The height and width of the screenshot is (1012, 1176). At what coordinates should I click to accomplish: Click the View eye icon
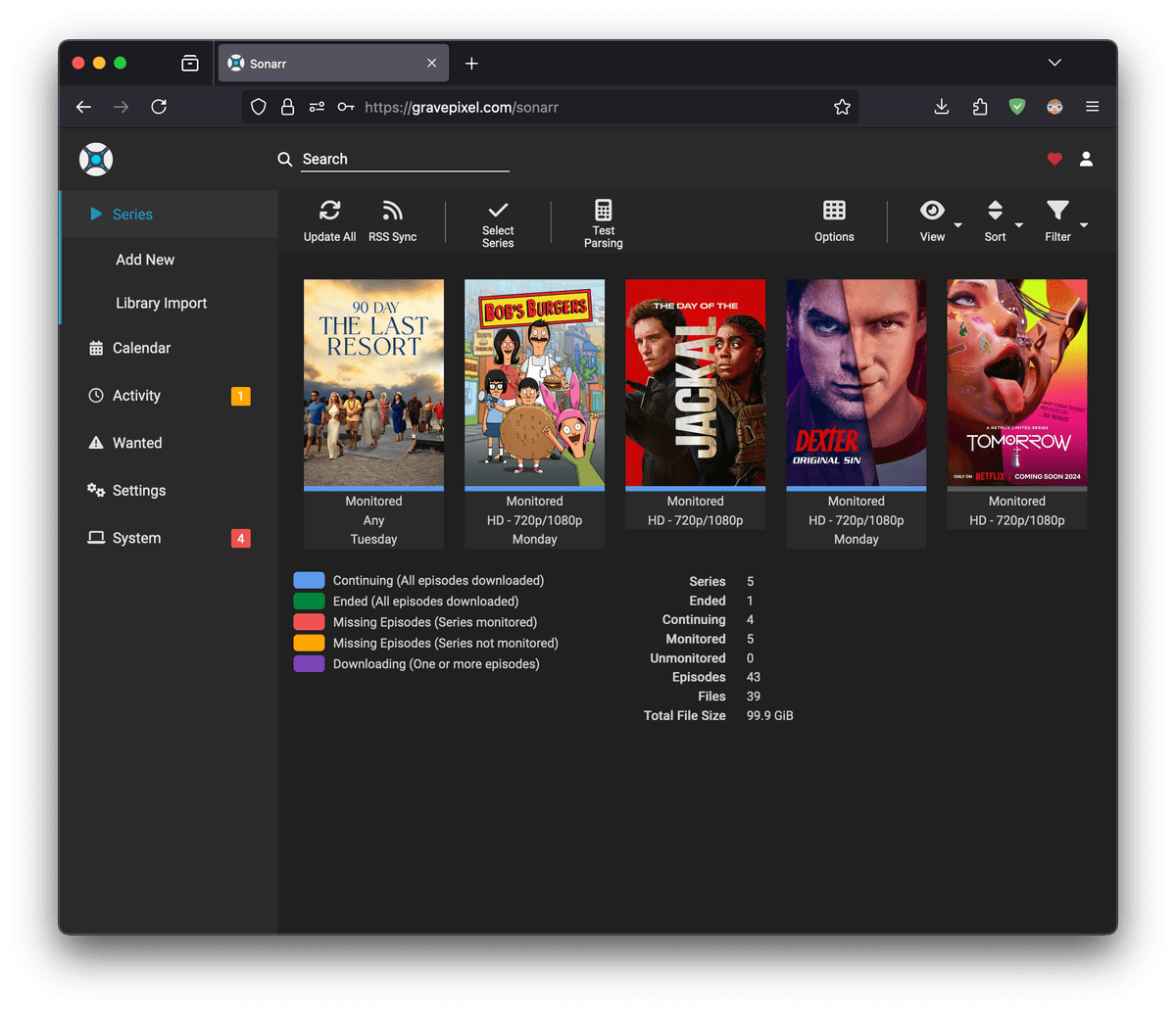coord(932,210)
